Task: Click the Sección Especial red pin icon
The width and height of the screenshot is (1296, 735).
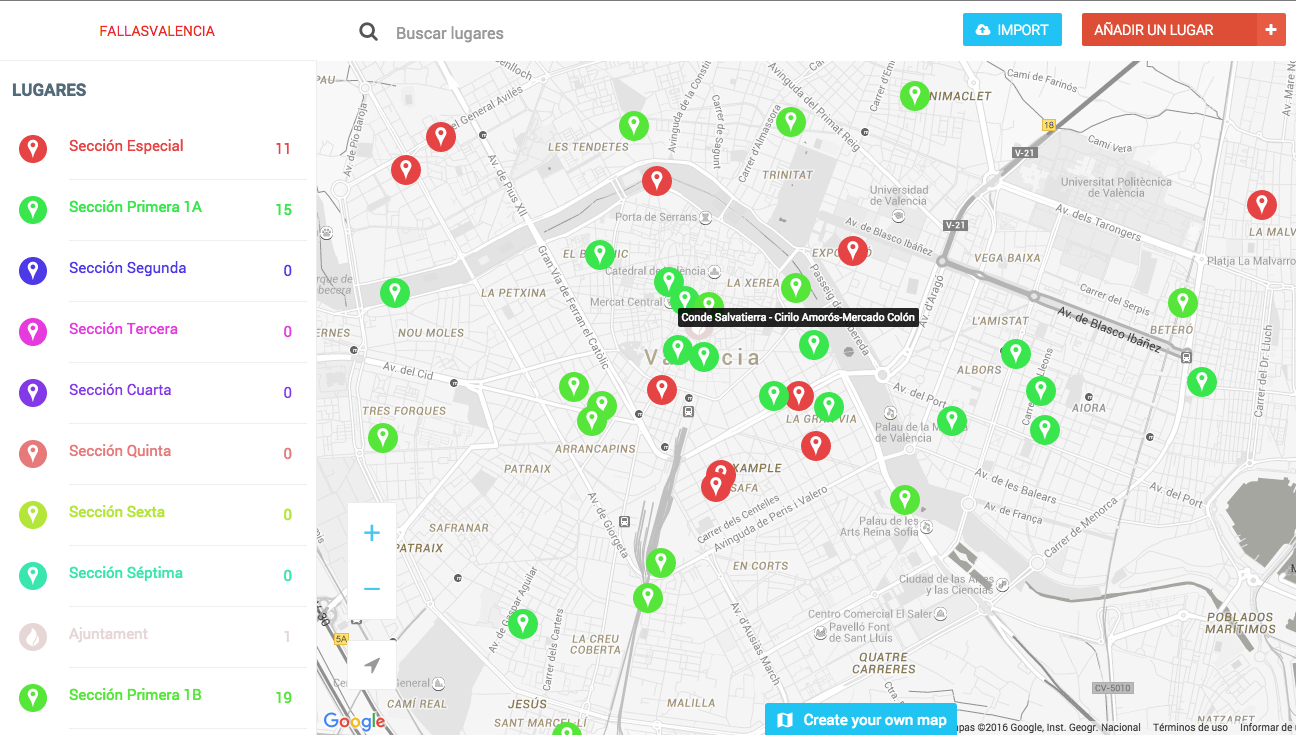Action: [33, 149]
